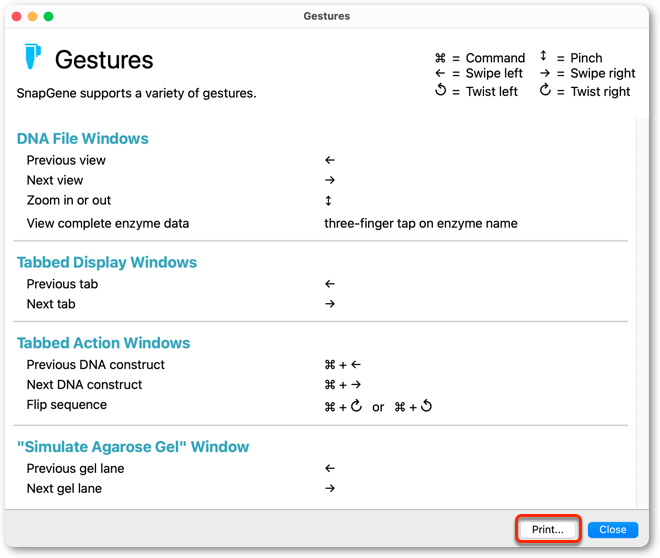
Task: Click the 'Pinch' legend label
Action: [586, 58]
